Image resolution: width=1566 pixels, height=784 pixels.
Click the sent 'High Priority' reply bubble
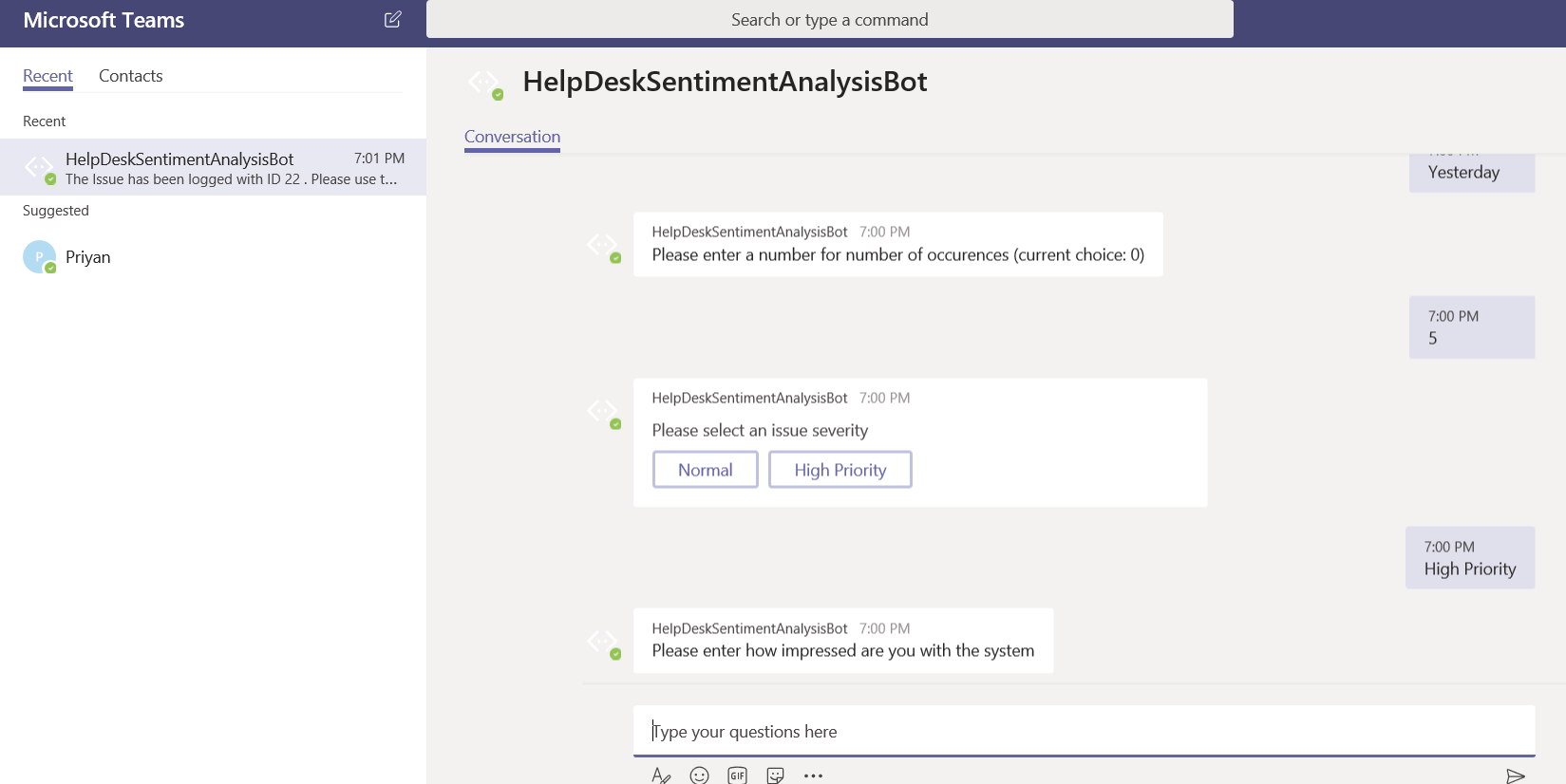click(x=1470, y=558)
